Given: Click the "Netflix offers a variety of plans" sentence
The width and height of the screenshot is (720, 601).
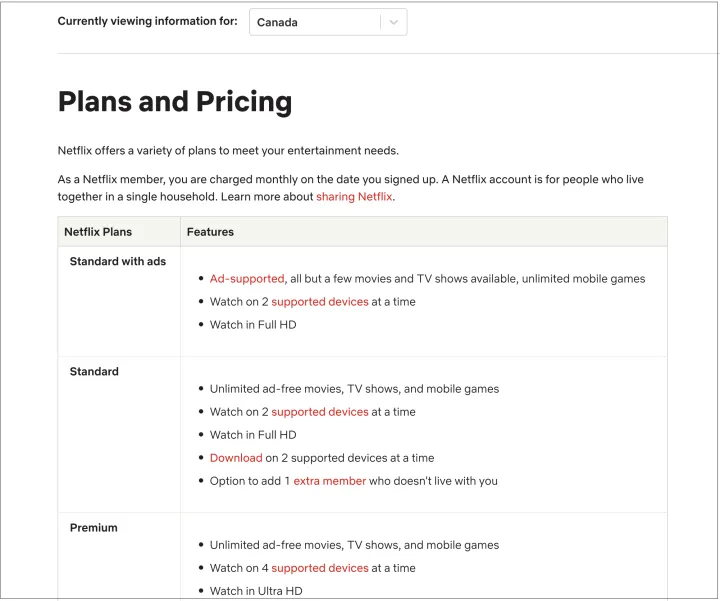Looking at the screenshot, I should (228, 151).
